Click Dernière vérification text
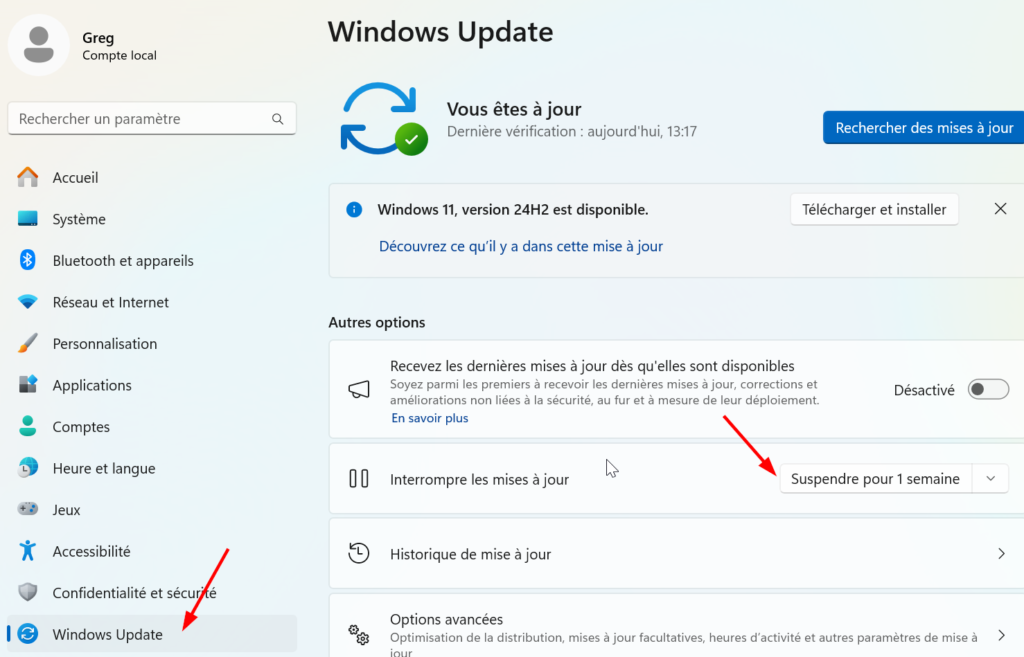1024x657 pixels. pos(571,131)
